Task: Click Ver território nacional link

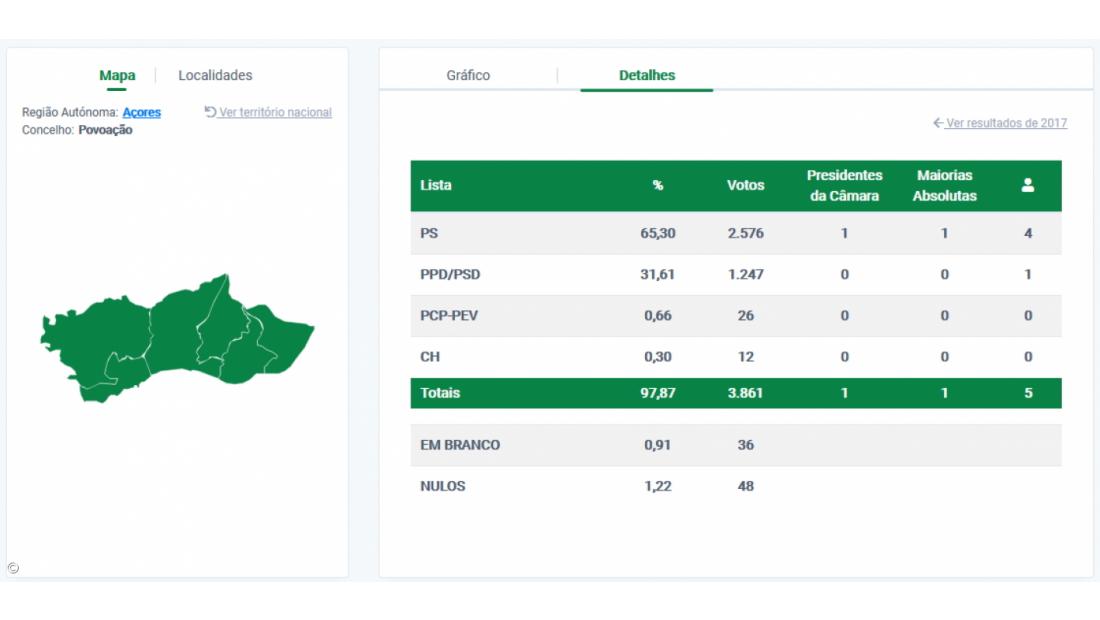Action: coord(268,113)
